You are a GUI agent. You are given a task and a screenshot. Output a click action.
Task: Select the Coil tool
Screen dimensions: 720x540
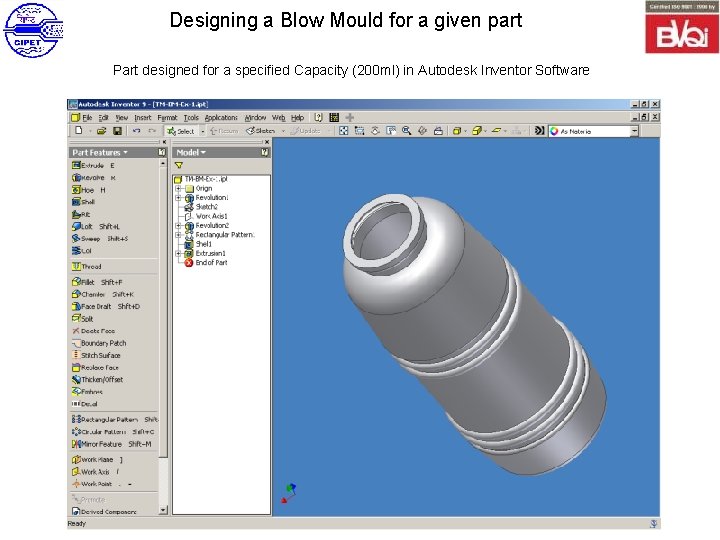pos(82,251)
